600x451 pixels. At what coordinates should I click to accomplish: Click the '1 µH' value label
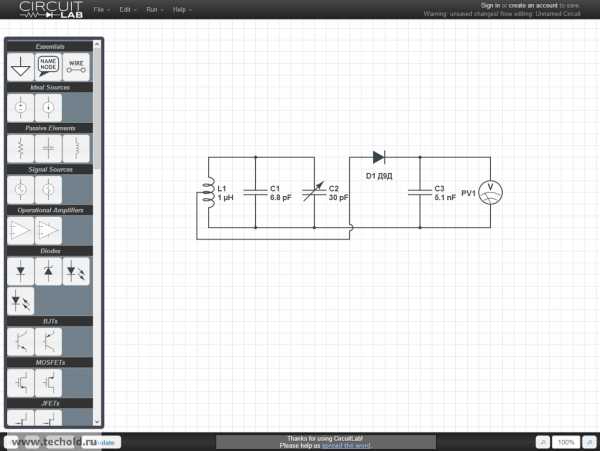[225, 197]
